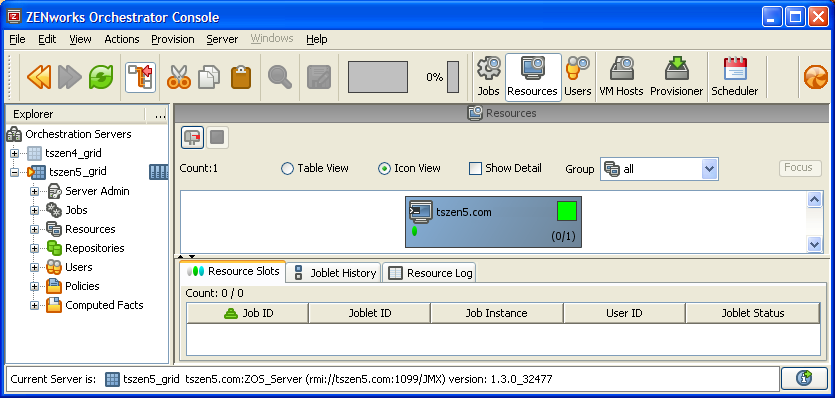Expand the Policies tree node
The image size is (835, 398).
[x=35, y=287]
